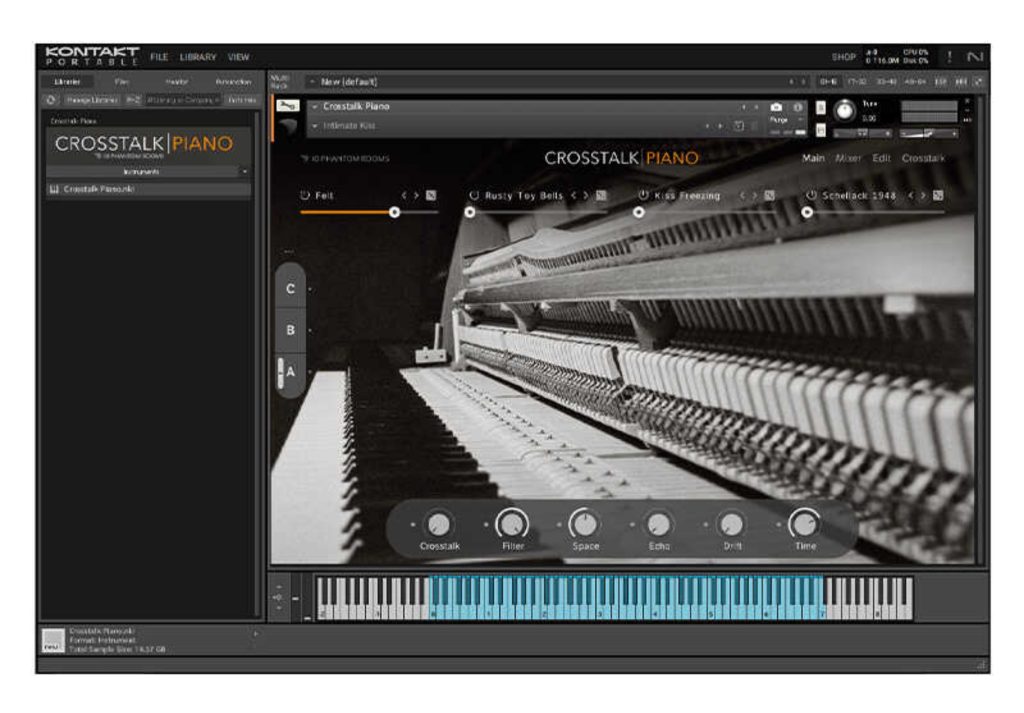The width and height of the screenshot is (1024, 713).
Task: Click the Crosstalk Piano.nki file icon
Action: coord(54,189)
